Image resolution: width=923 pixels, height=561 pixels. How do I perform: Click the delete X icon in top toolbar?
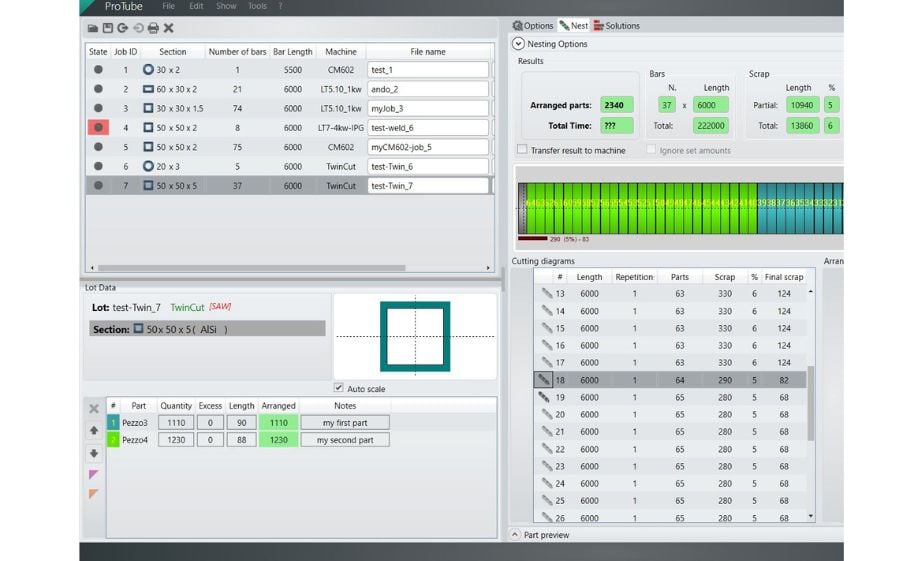coord(168,28)
